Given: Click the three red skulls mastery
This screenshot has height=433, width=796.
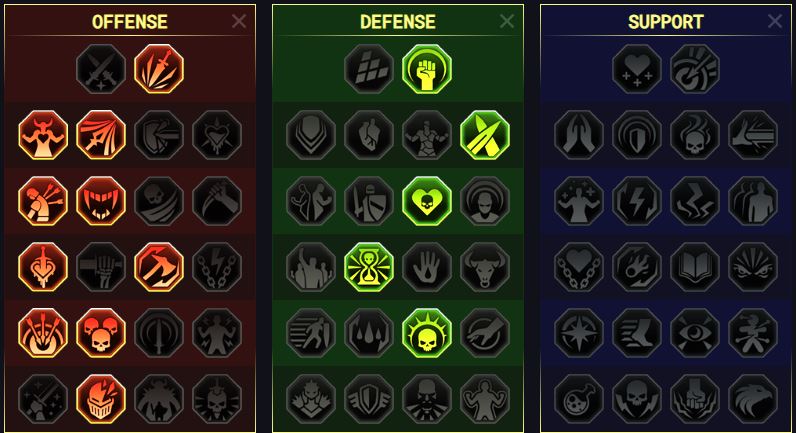Looking at the screenshot, I should 101,333.
